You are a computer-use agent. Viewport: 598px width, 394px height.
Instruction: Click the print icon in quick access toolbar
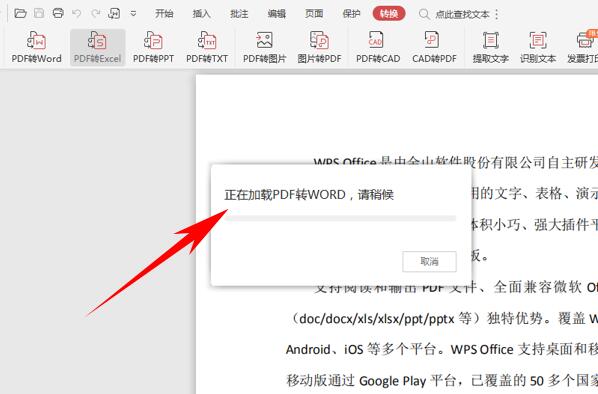click(58, 14)
